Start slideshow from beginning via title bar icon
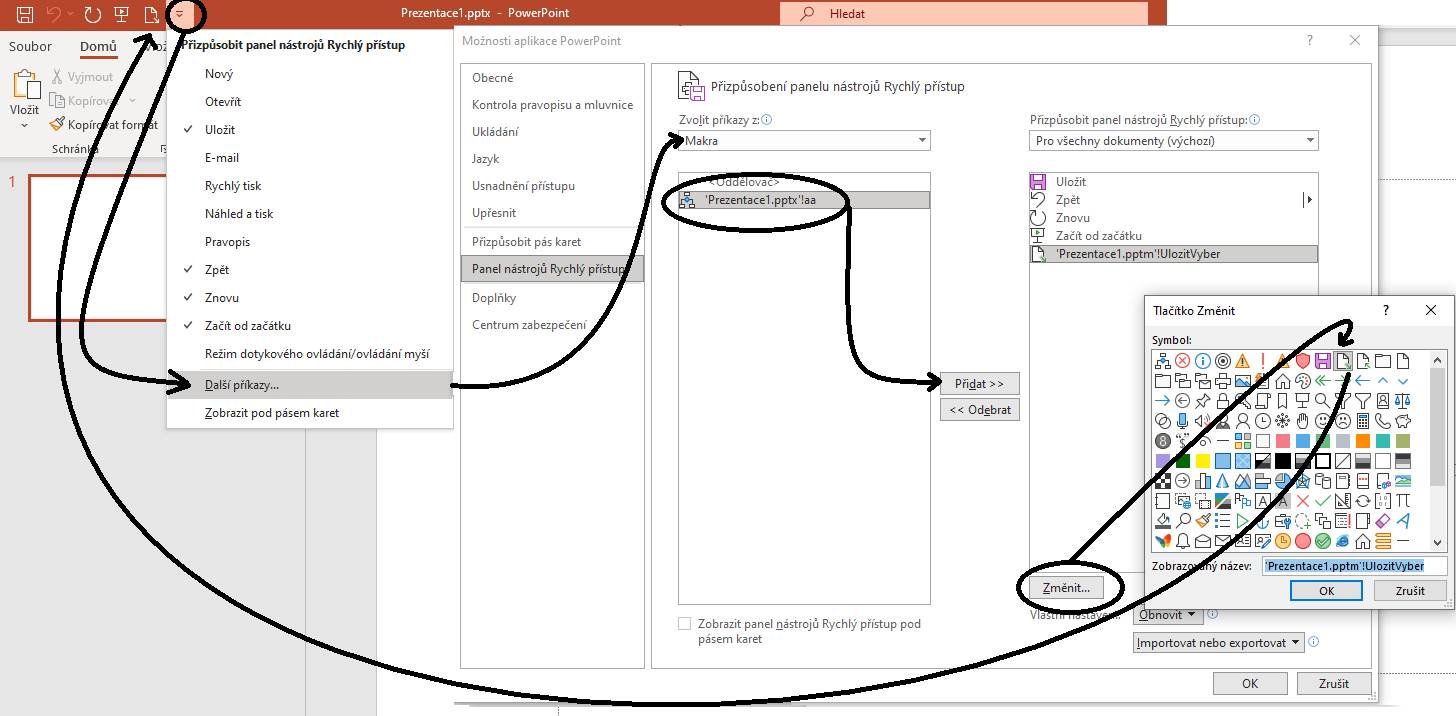This screenshot has width=1456, height=716. coord(122,14)
